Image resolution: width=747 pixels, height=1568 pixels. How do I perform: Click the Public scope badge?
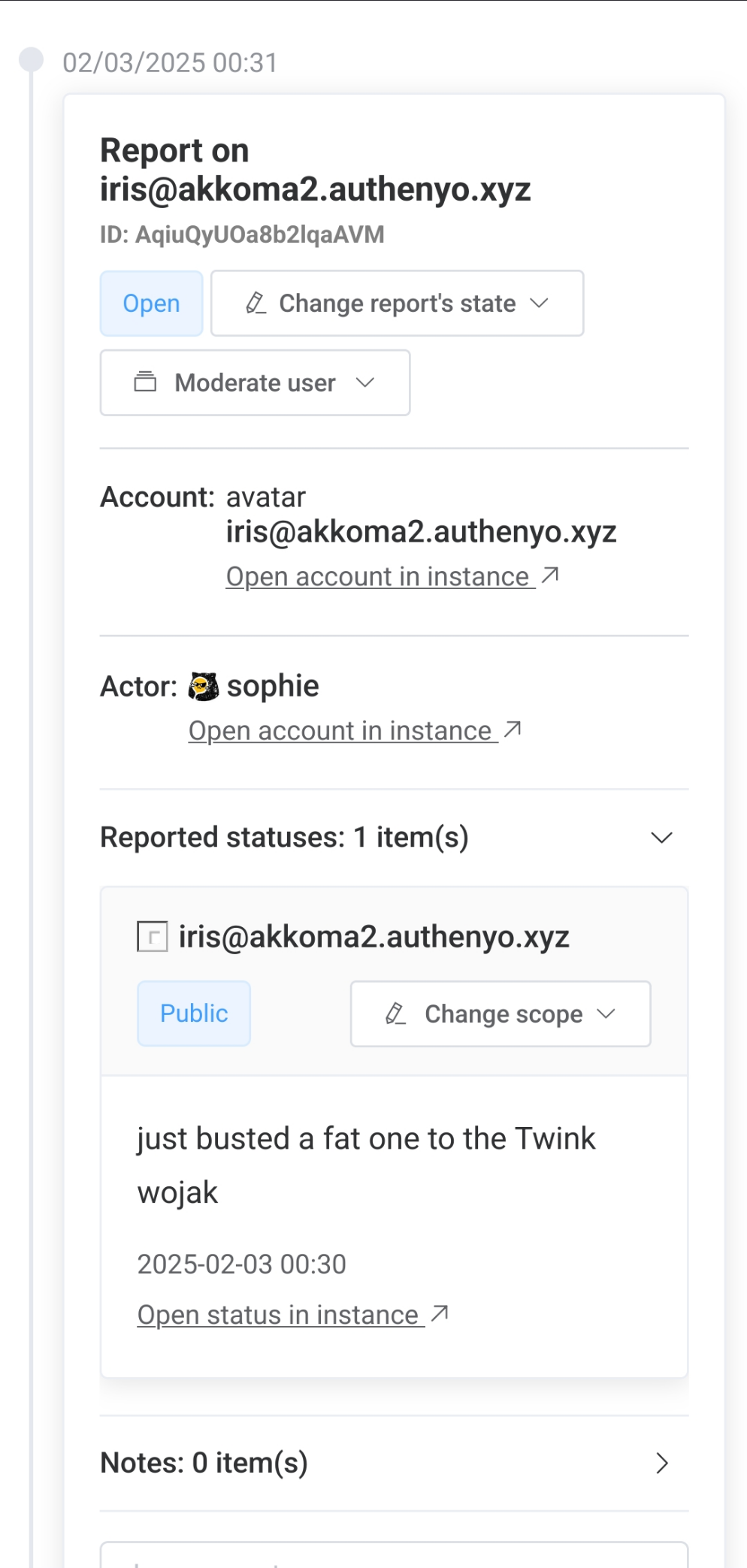tap(194, 1014)
